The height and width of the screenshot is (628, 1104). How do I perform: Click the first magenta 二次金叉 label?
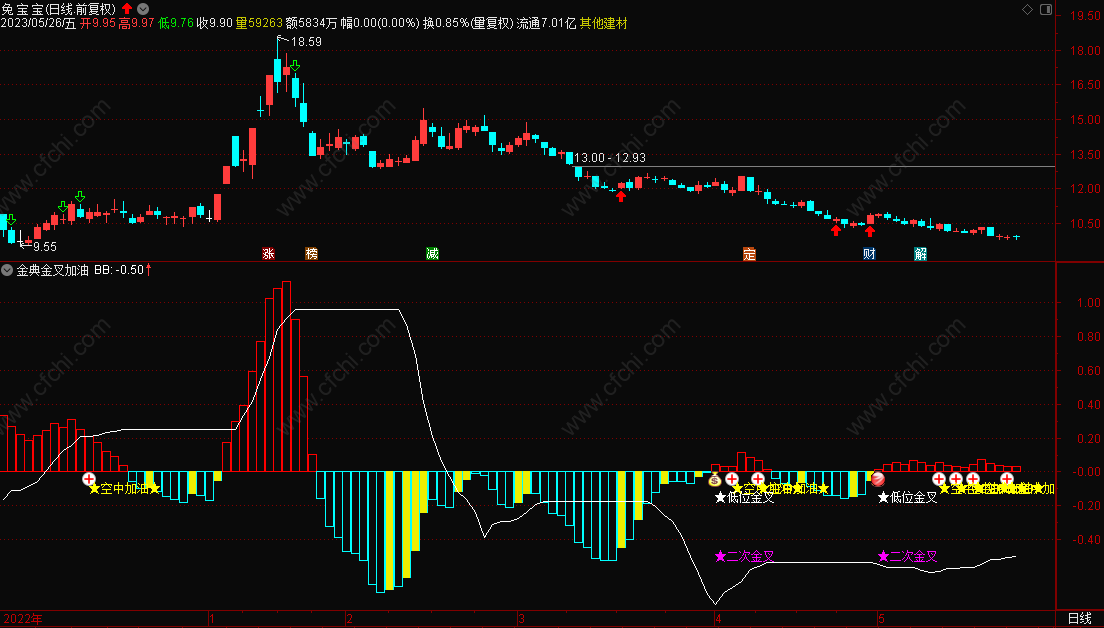pyautogui.click(x=745, y=557)
